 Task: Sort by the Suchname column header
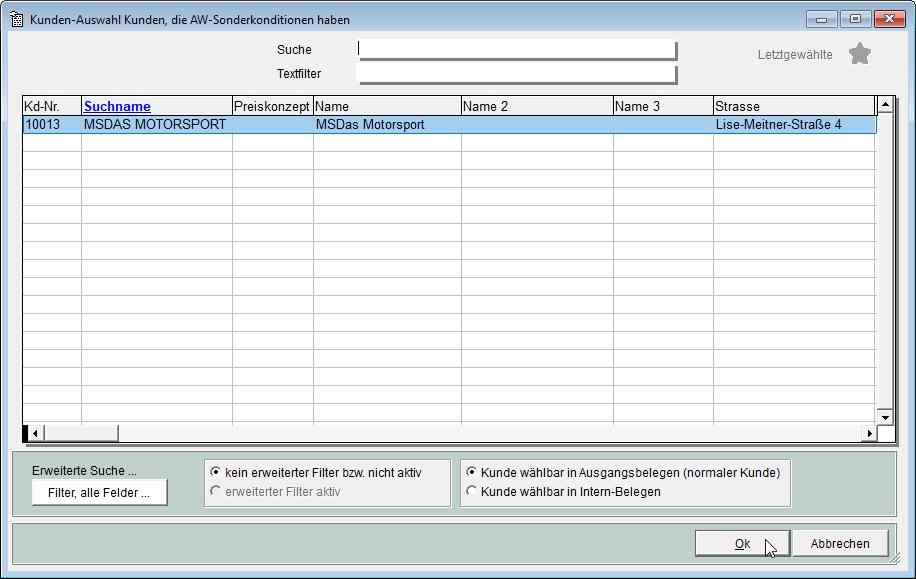[157, 106]
